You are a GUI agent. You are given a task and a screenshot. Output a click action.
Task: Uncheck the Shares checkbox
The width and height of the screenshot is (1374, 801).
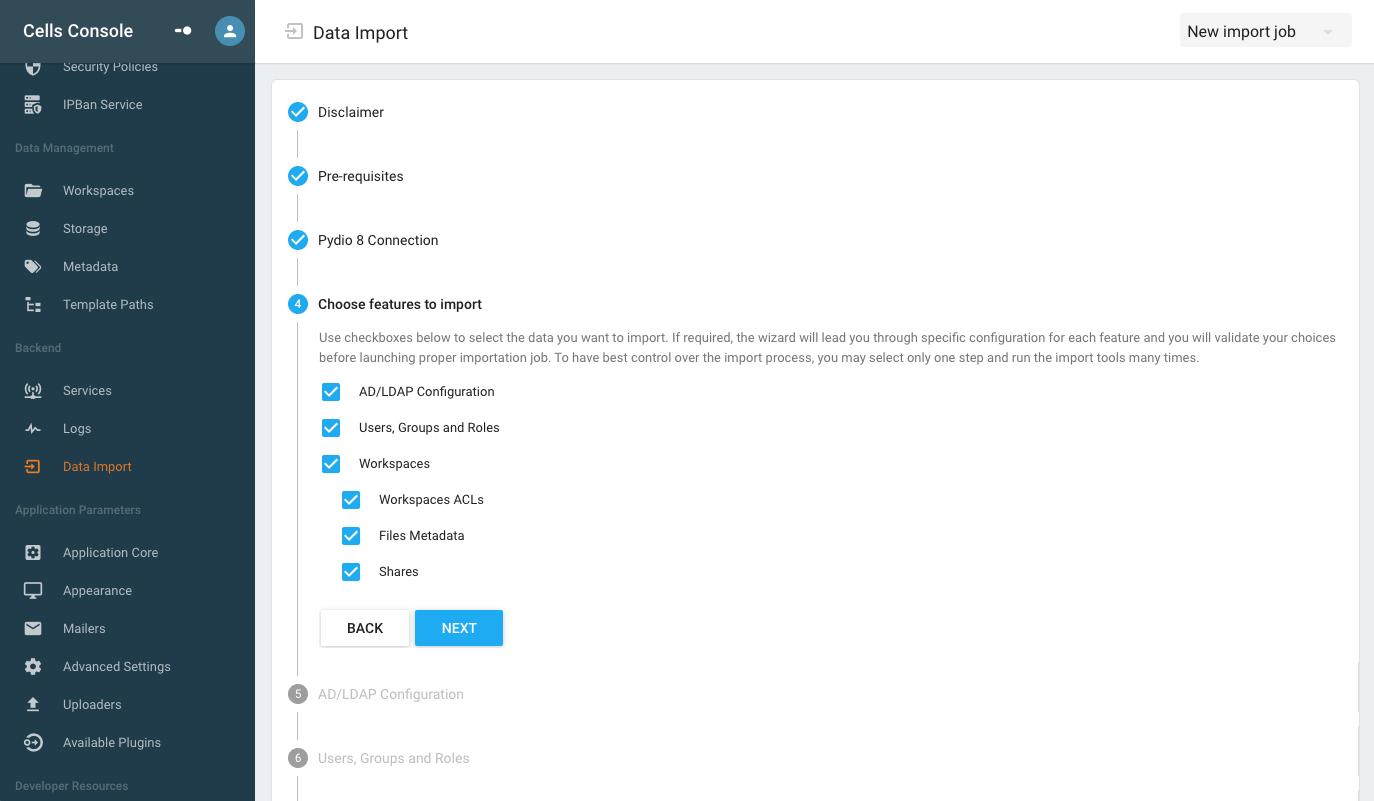(x=351, y=572)
